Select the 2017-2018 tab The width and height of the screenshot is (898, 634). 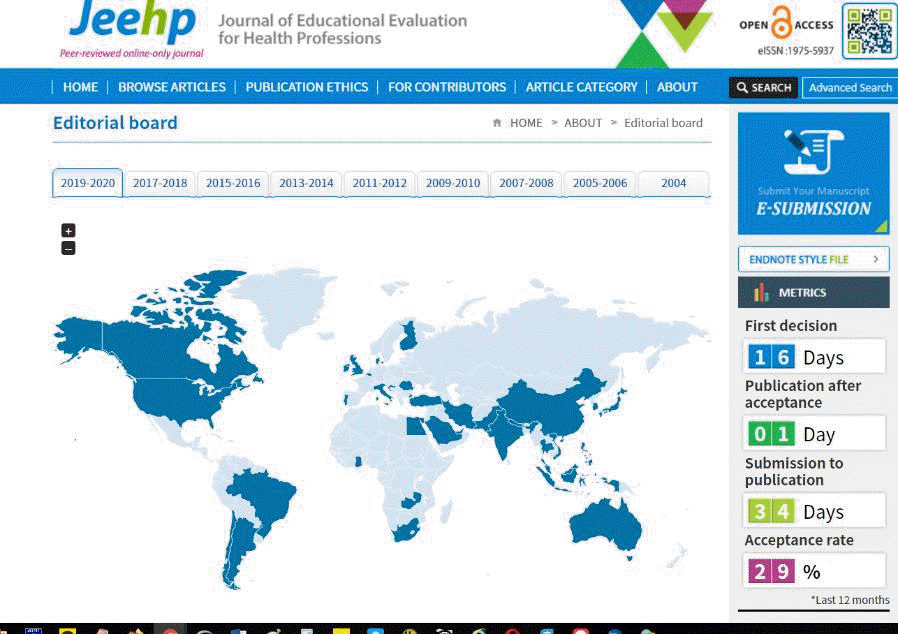160,184
